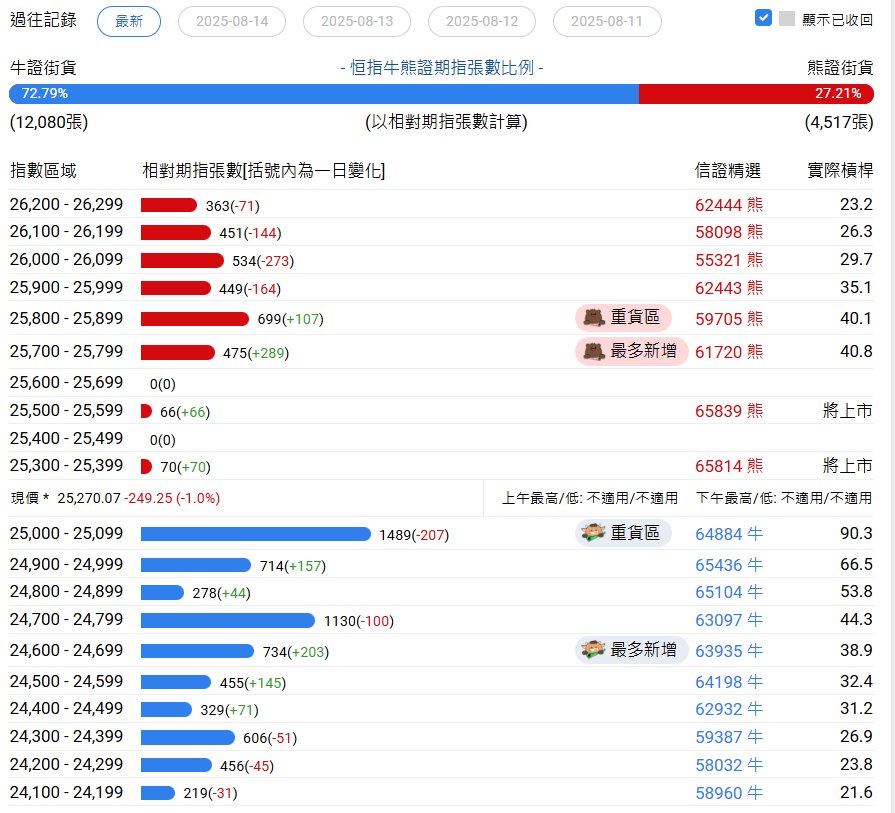This screenshot has height=813, width=895.
Task: Open bear warrant 65839 link
Action: (x=729, y=411)
